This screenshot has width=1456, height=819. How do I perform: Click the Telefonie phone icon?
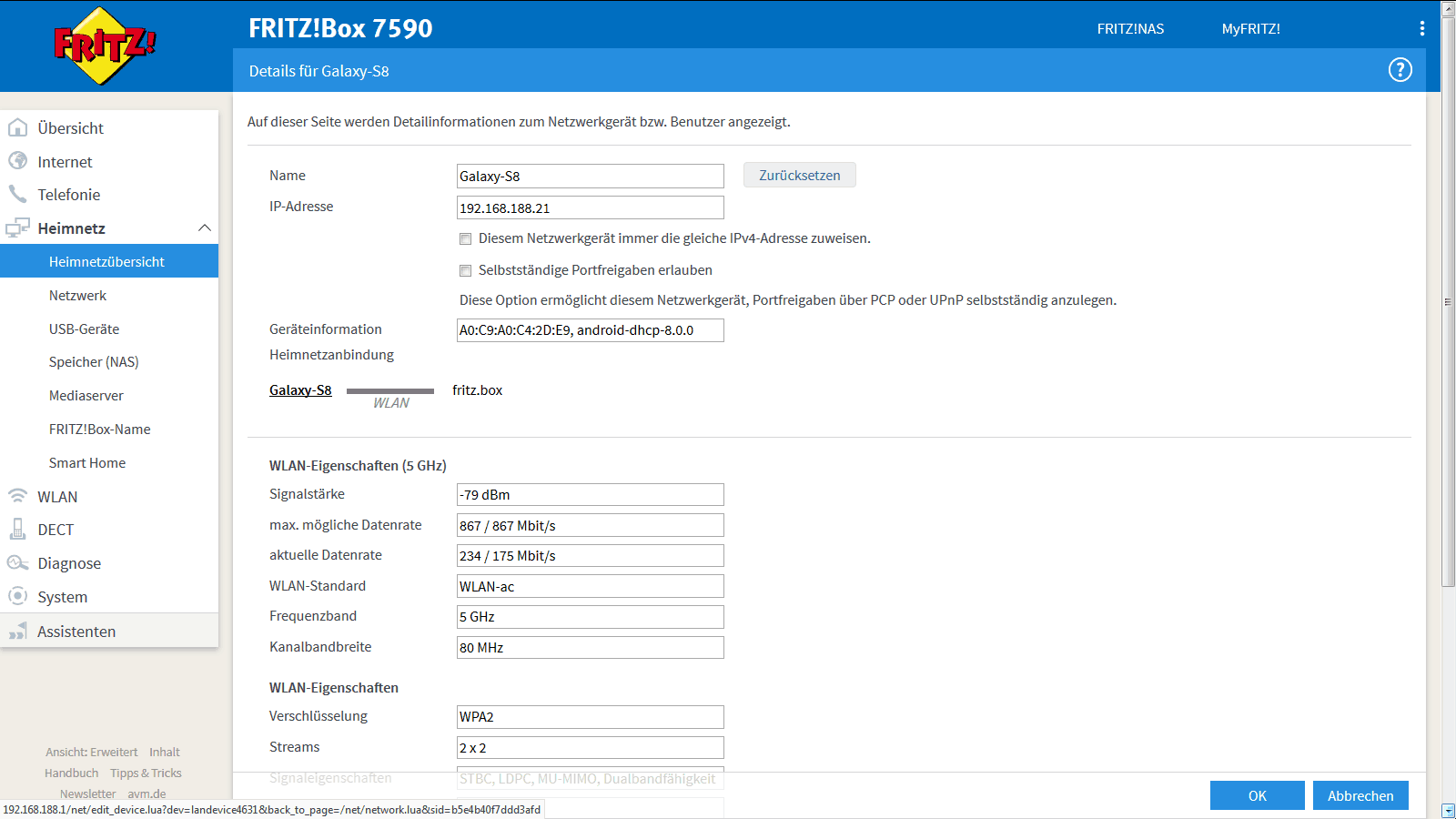point(17,194)
